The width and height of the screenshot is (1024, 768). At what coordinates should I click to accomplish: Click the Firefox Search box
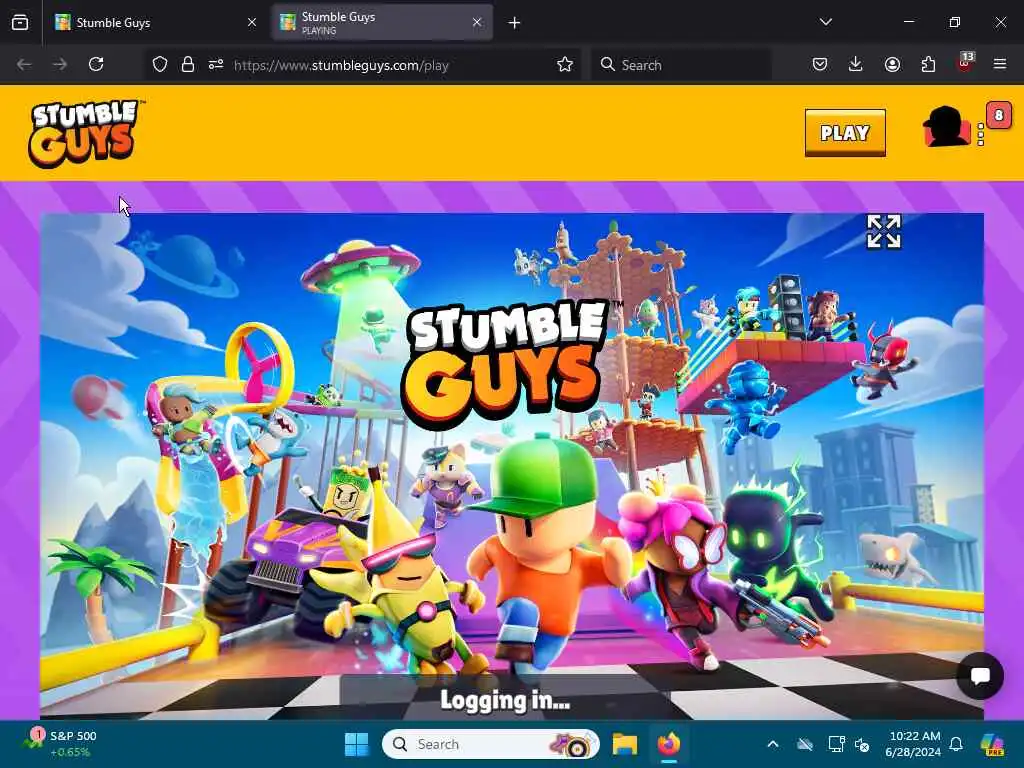[x=681, y=65]
